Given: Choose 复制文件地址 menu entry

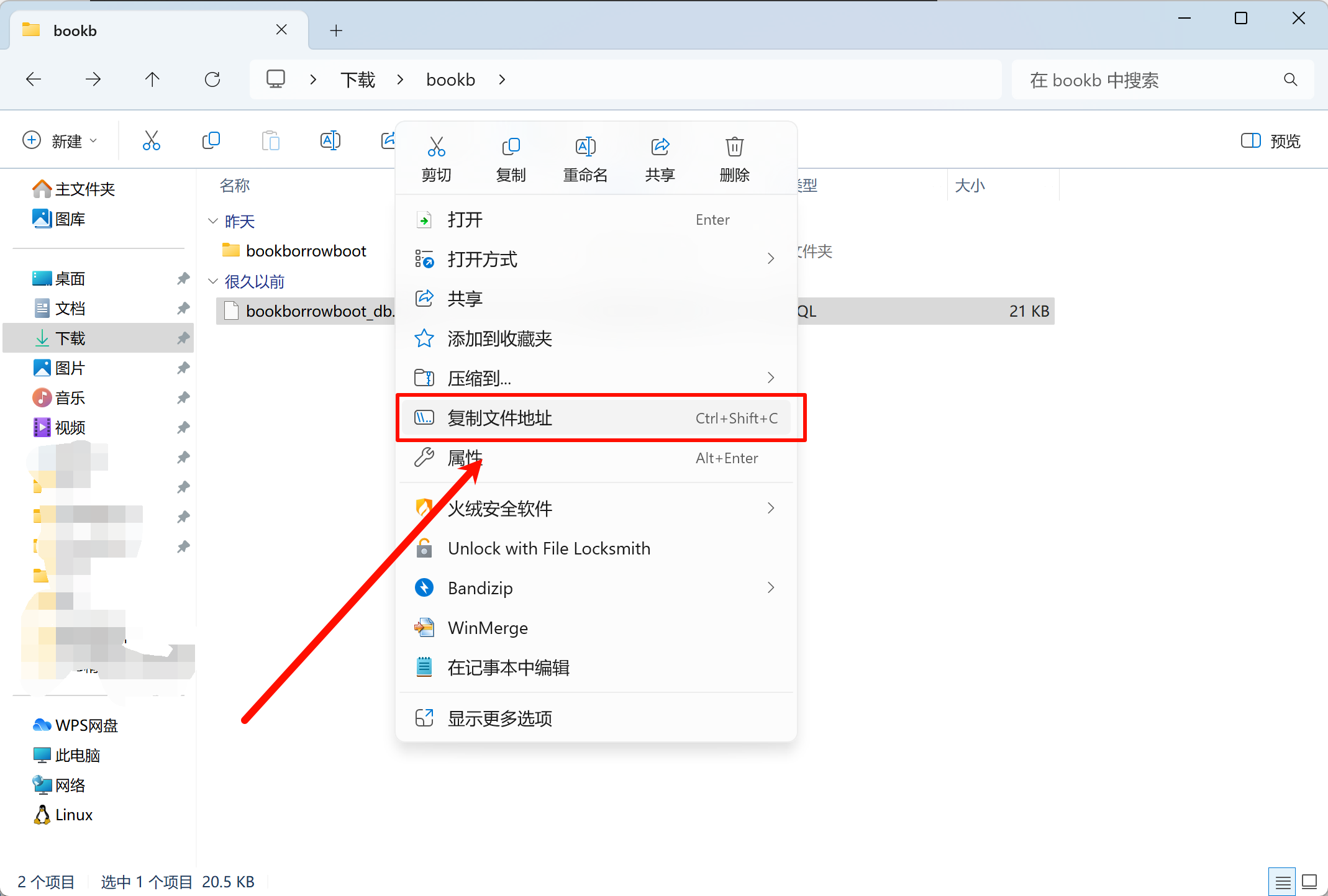Looking at the screenshot, I should pos(596,418).
